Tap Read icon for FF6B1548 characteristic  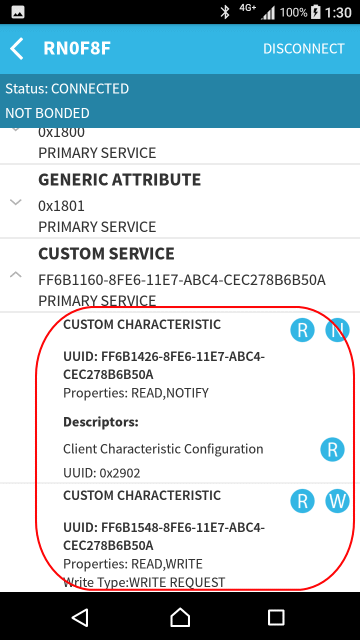pos(302,501)
